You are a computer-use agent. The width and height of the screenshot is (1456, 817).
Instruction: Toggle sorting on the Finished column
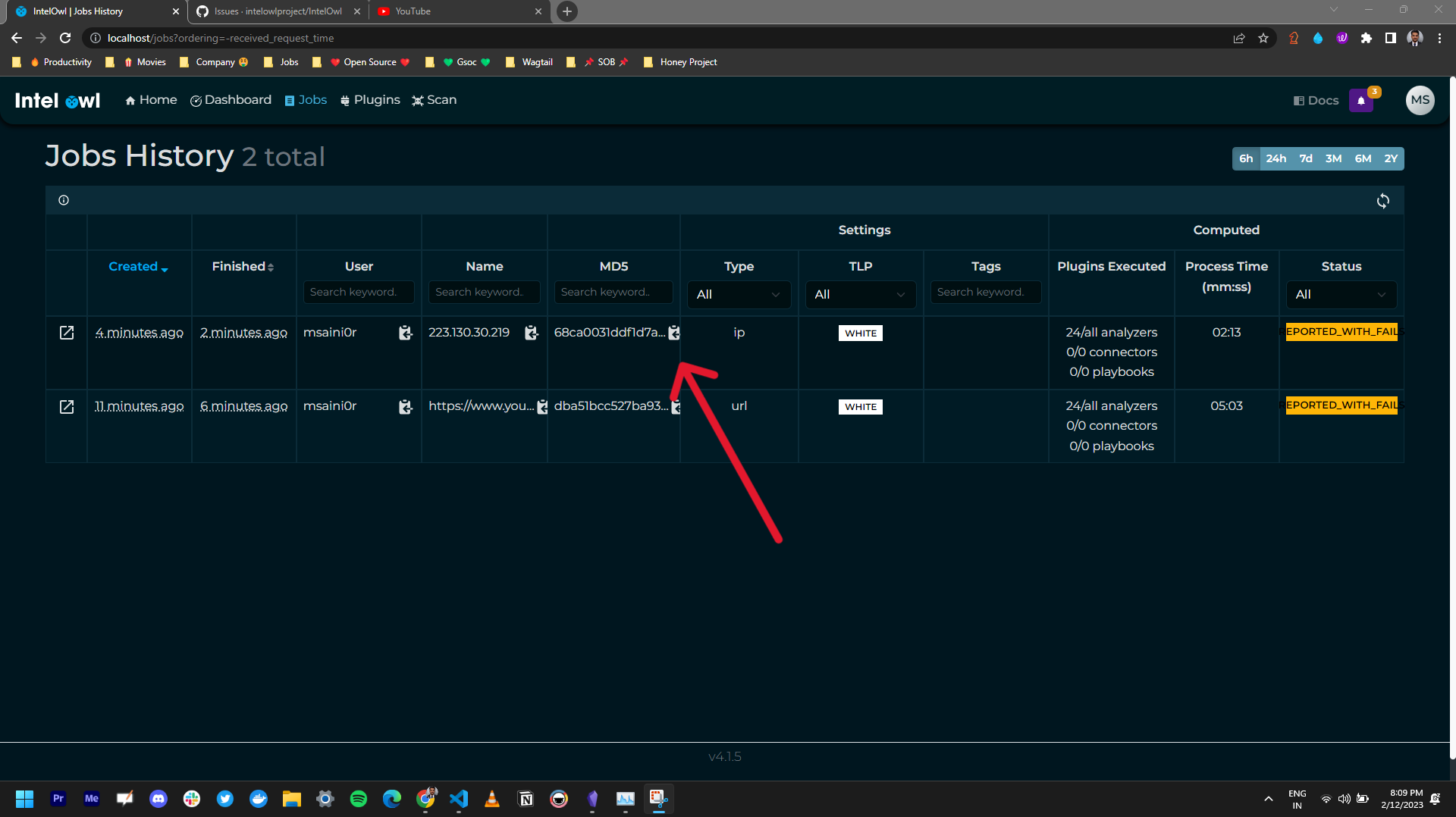click(243, 266)
